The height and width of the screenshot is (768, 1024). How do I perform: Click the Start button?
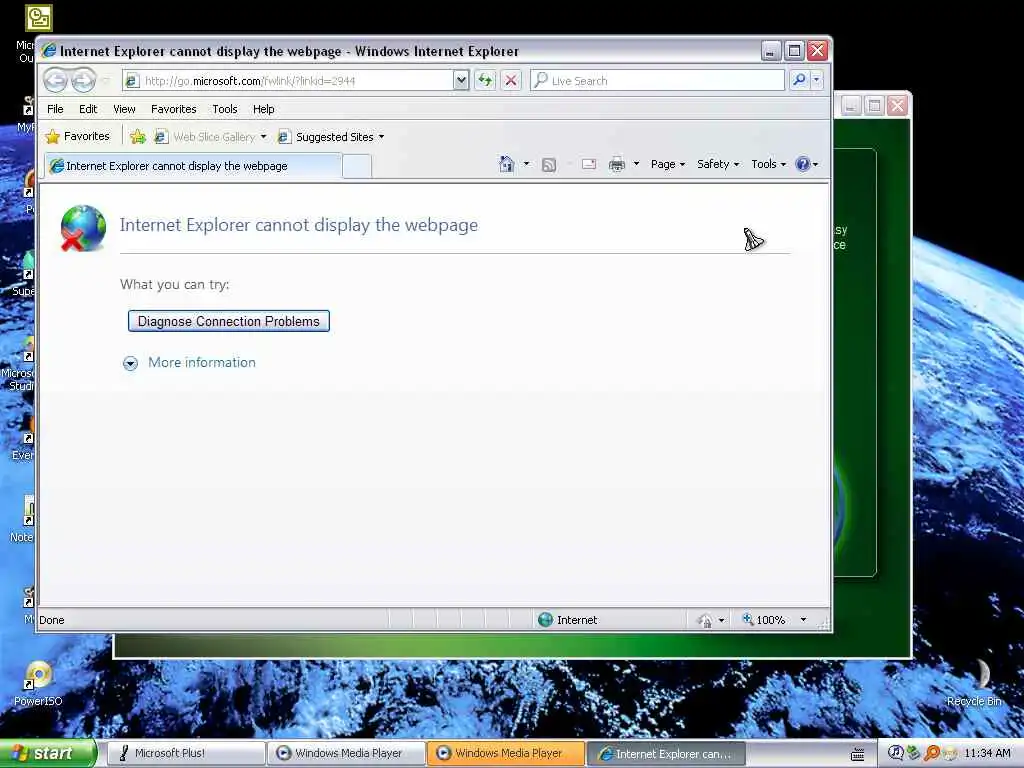click(x=48, y=753)
